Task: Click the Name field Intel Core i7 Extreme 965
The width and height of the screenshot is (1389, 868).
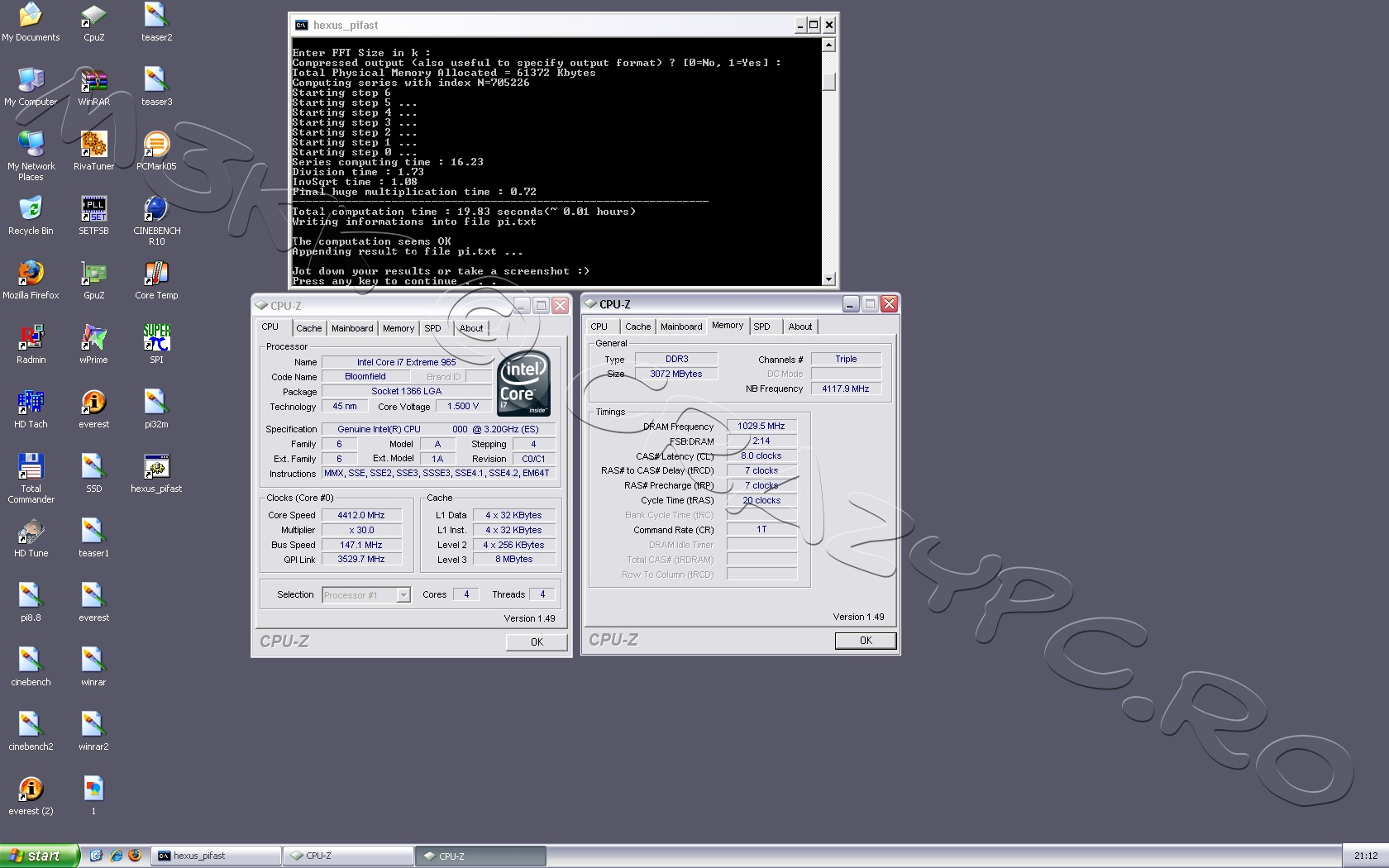Action: coord(407,362)
